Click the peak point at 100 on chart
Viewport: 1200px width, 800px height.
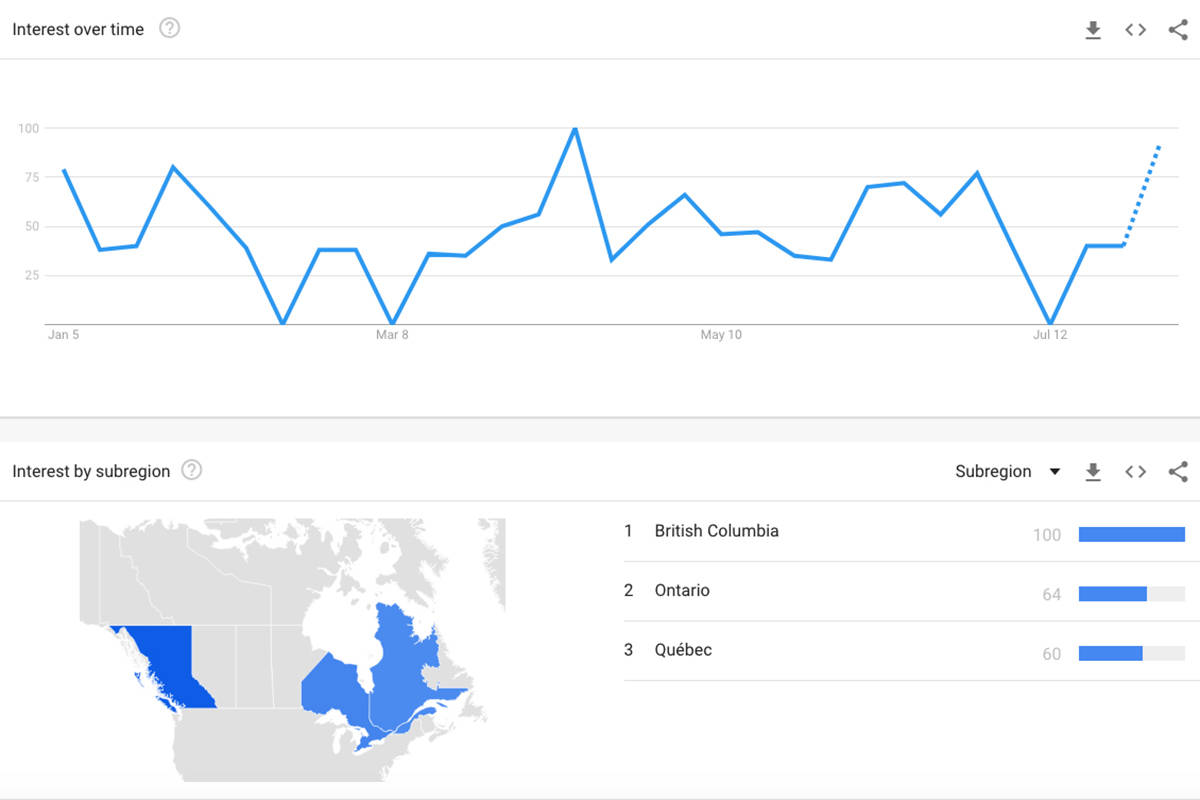coord(574,129)
